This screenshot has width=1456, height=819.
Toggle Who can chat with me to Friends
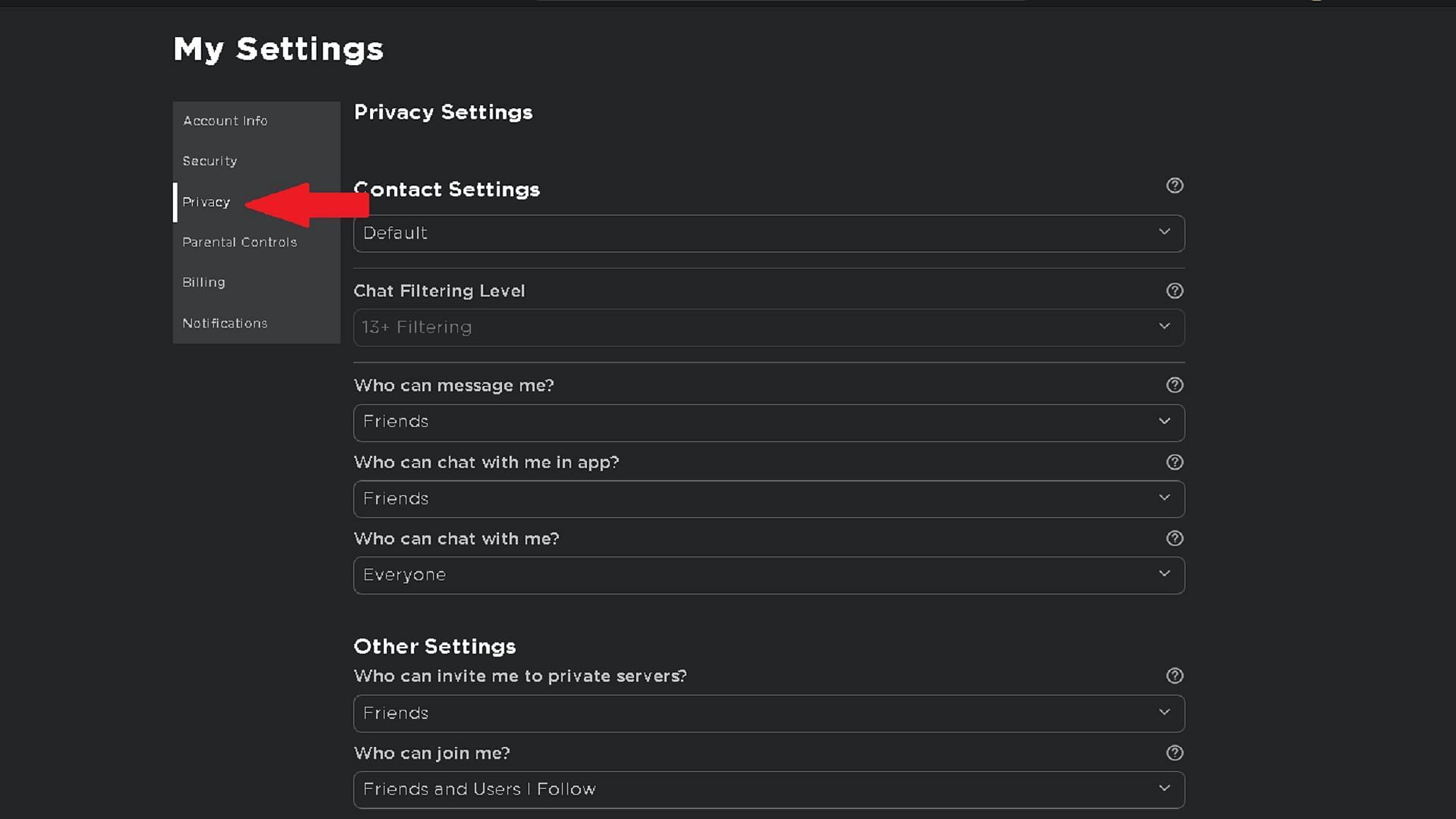(768, 575)
